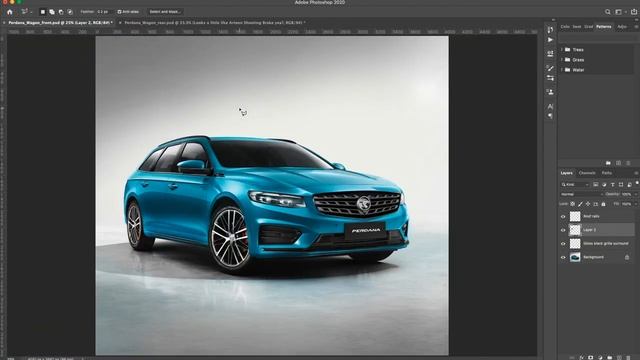Toggle filter for smart objects icon
This screenshot has width=640, height=360.
tap(629, 185)
